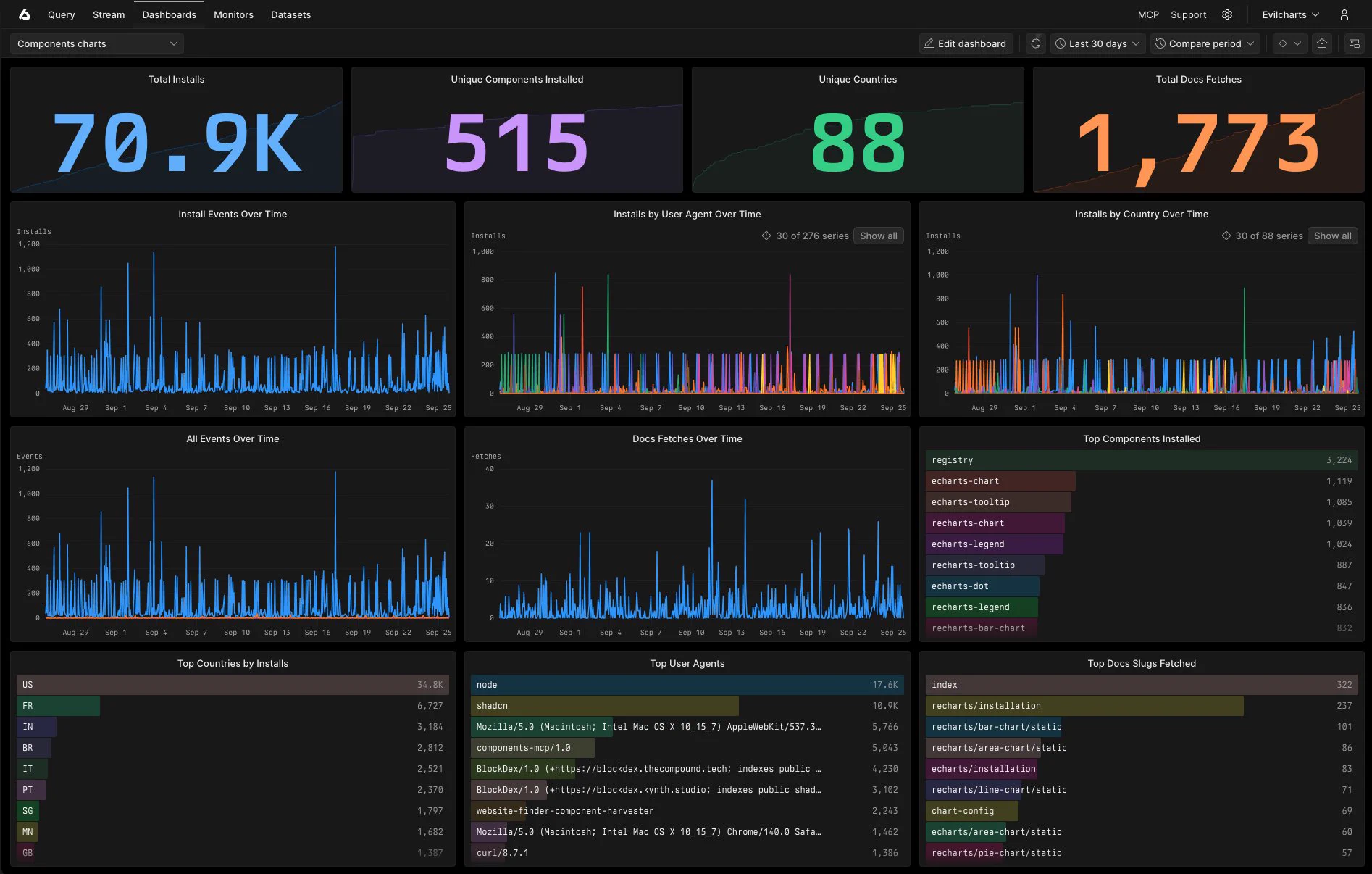Screen dimensions: 1372x874
Task: Show all series in User Agent chart
Action: (878, 236)
